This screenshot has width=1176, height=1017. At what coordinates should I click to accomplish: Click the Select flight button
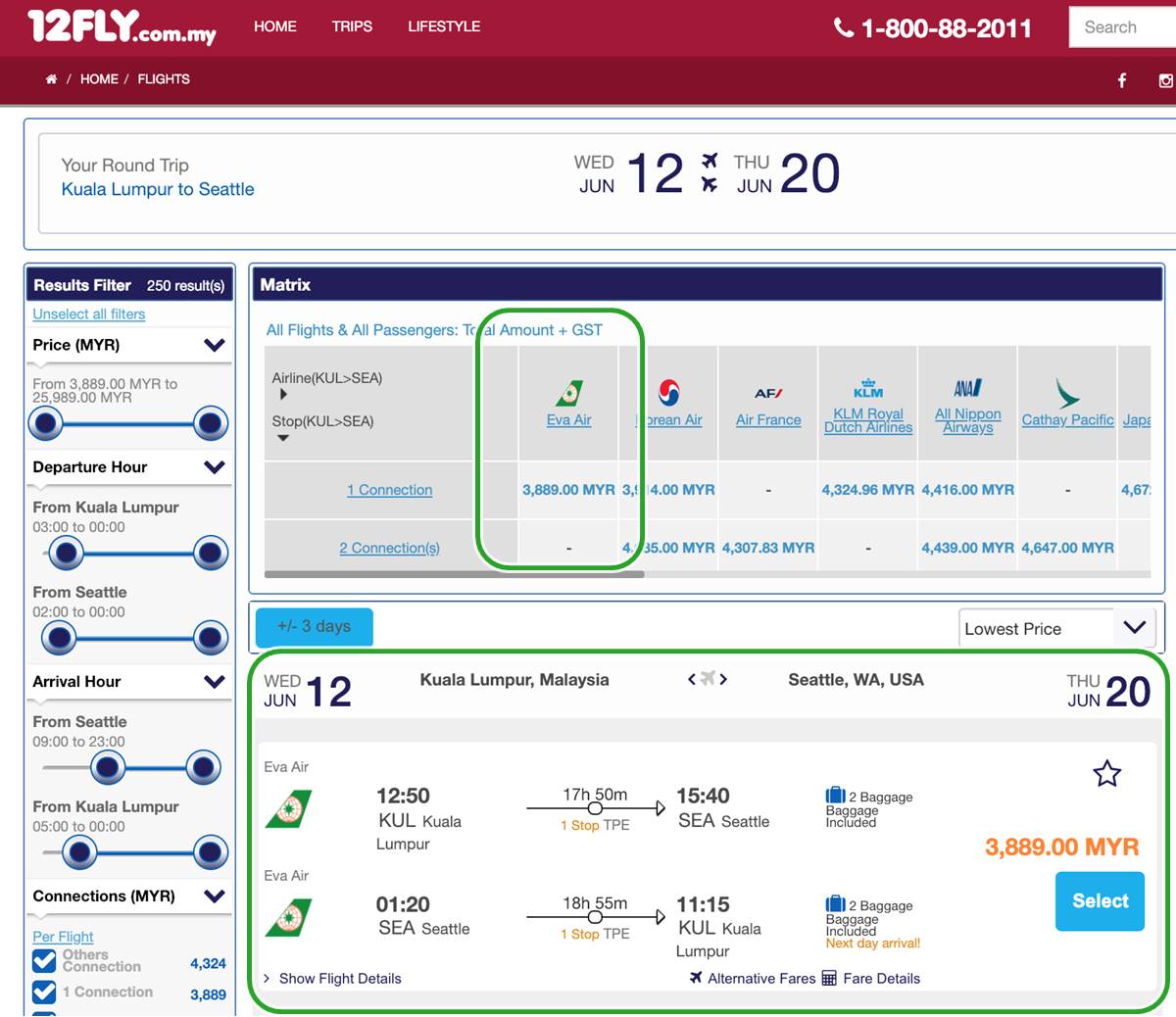pyautogui.click(x=1100, y=900)
